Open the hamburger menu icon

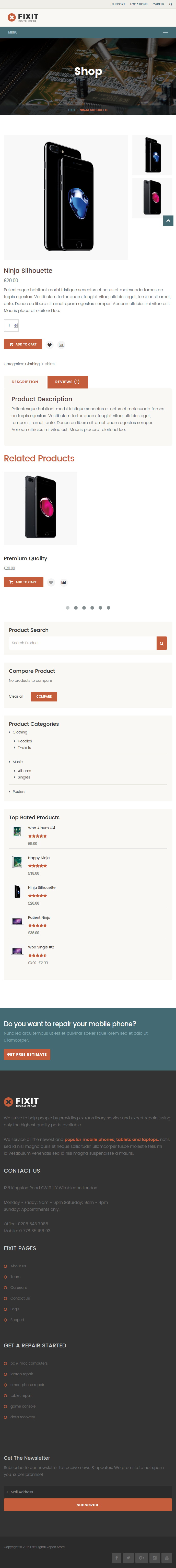pyautogui.click(x=165, y=32)
